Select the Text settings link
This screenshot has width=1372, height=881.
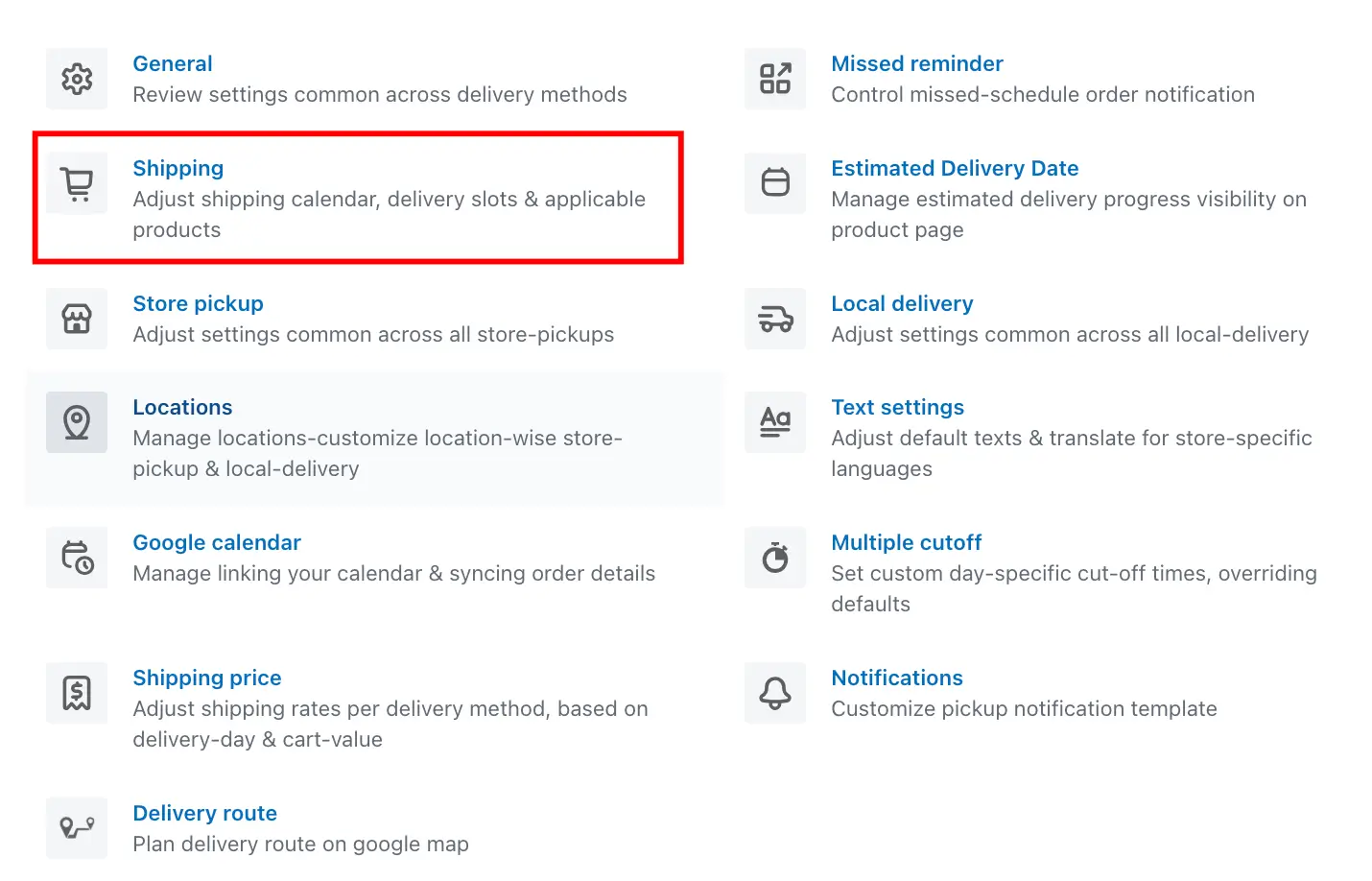[x=898, y=408]
